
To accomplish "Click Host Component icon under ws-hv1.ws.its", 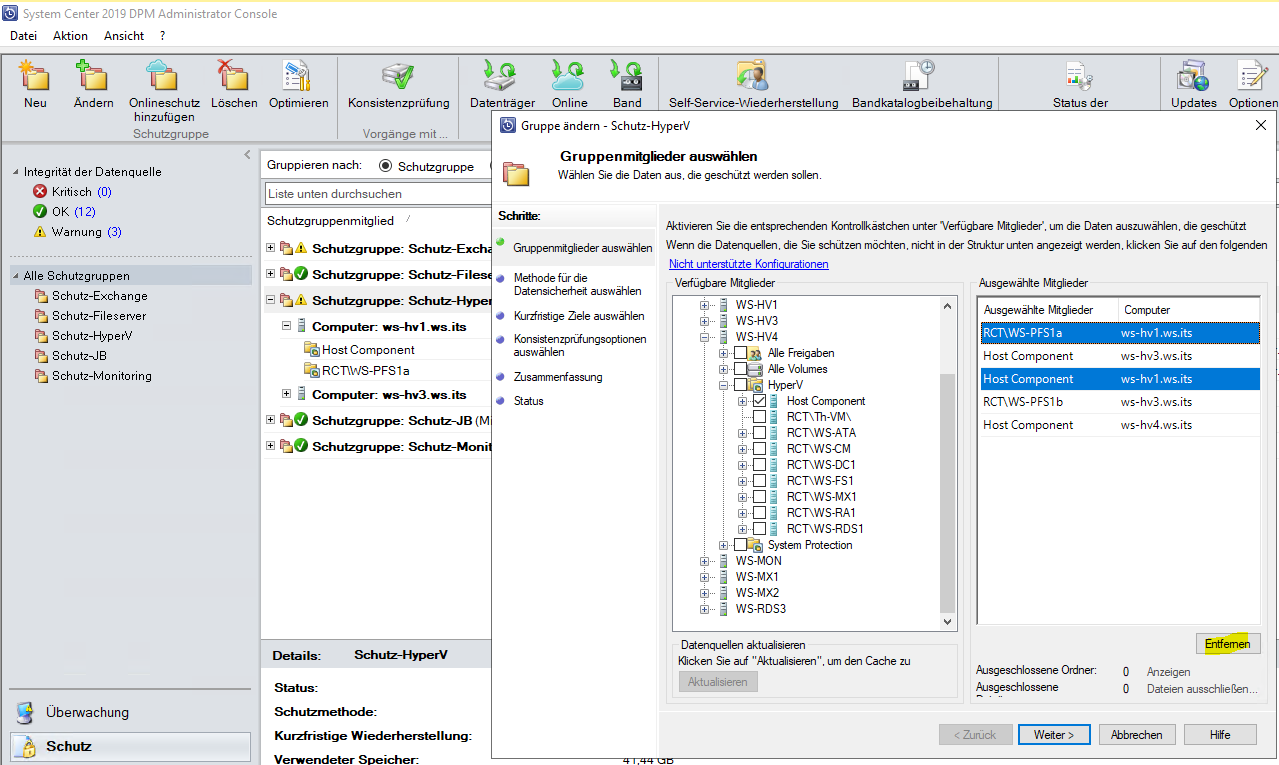I will (x=312, y=350).
